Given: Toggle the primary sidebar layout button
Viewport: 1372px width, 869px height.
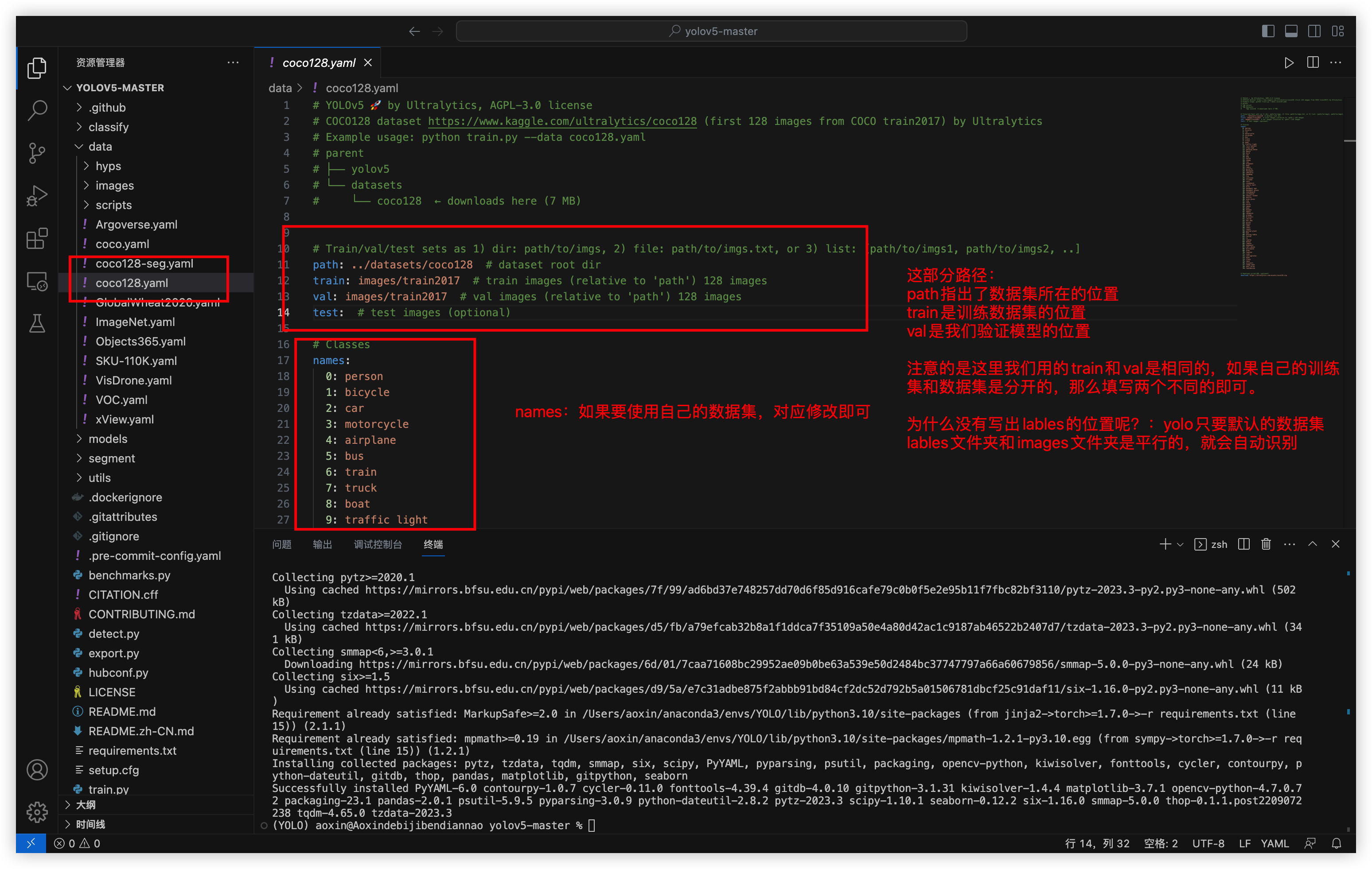Looking at the screenshot, I should click(1268, 31).
